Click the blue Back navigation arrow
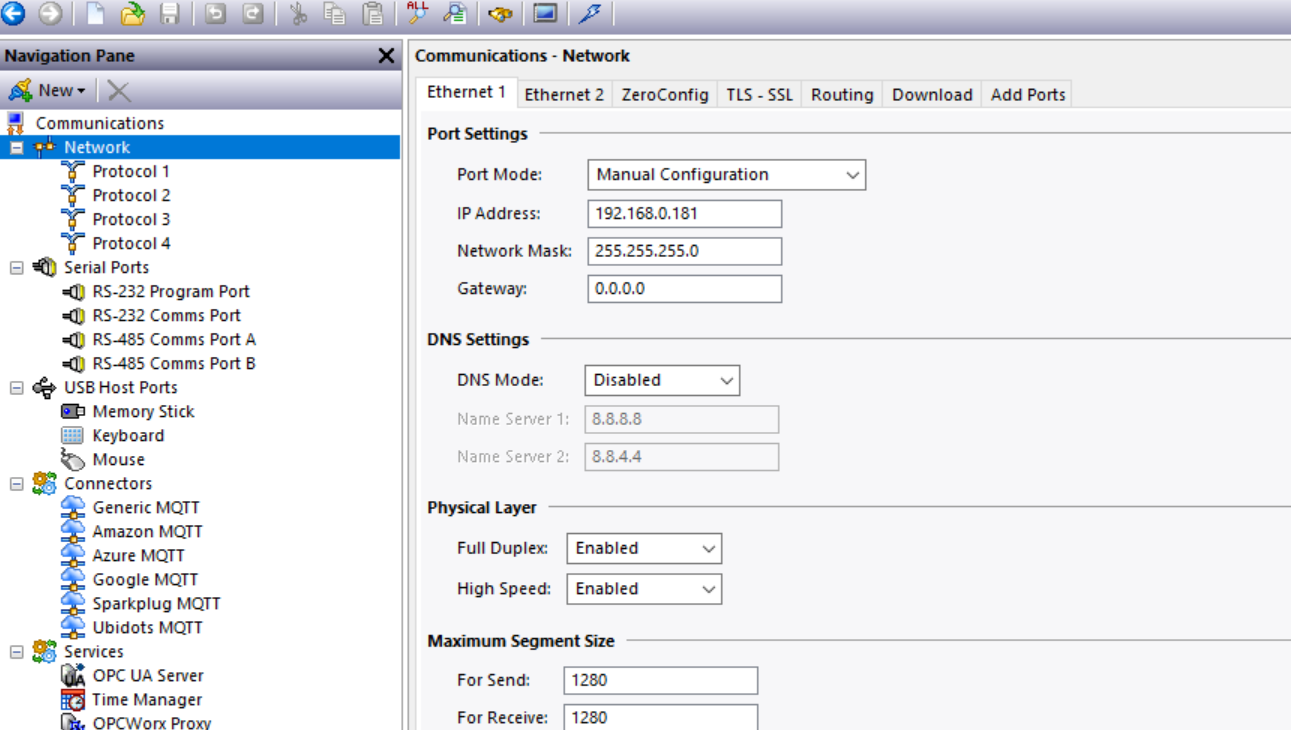This screenshot has height=730, width=1291. coord(13,13)
